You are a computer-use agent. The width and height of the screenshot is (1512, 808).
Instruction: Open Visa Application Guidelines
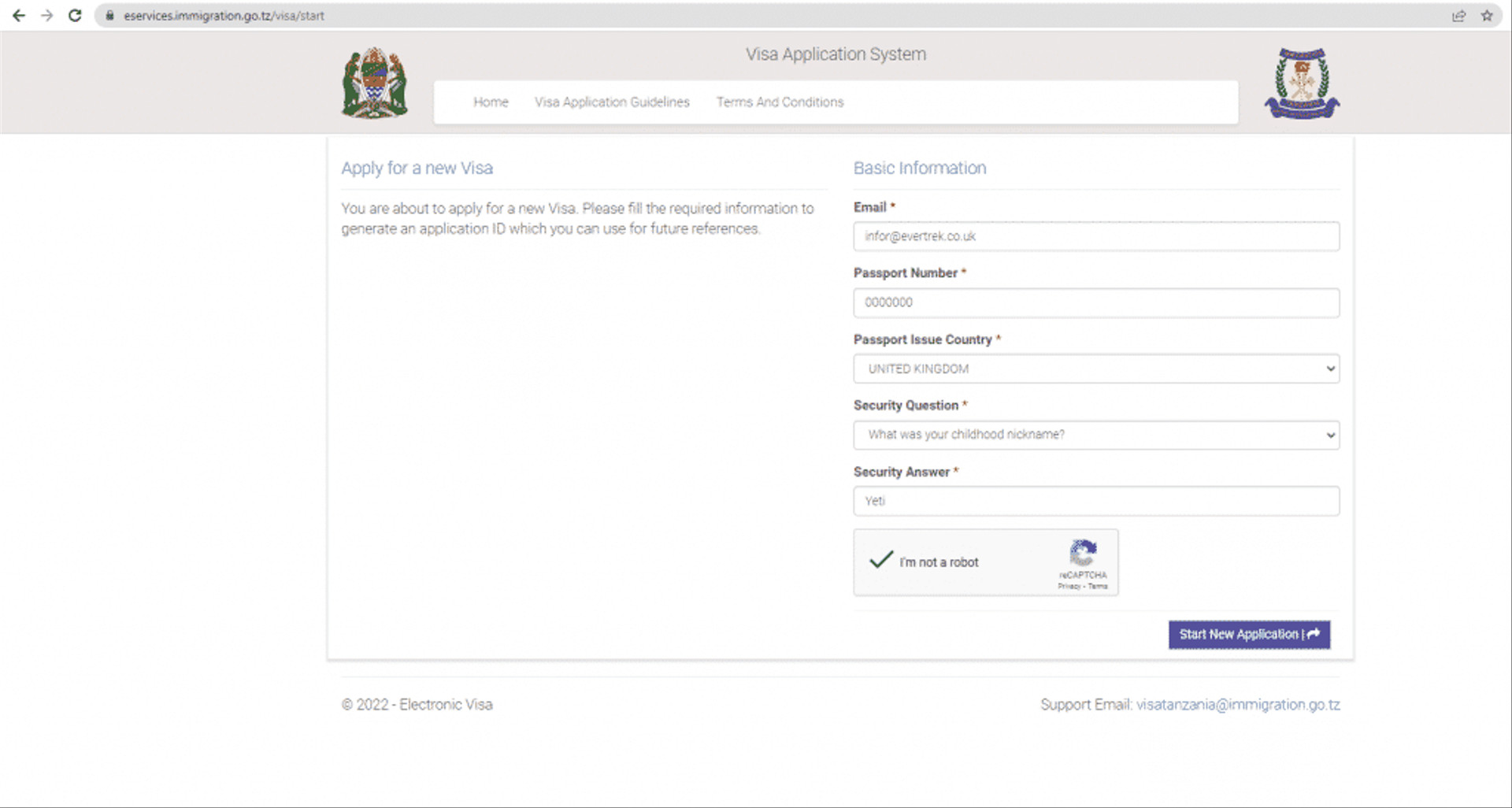pos(612,102)
